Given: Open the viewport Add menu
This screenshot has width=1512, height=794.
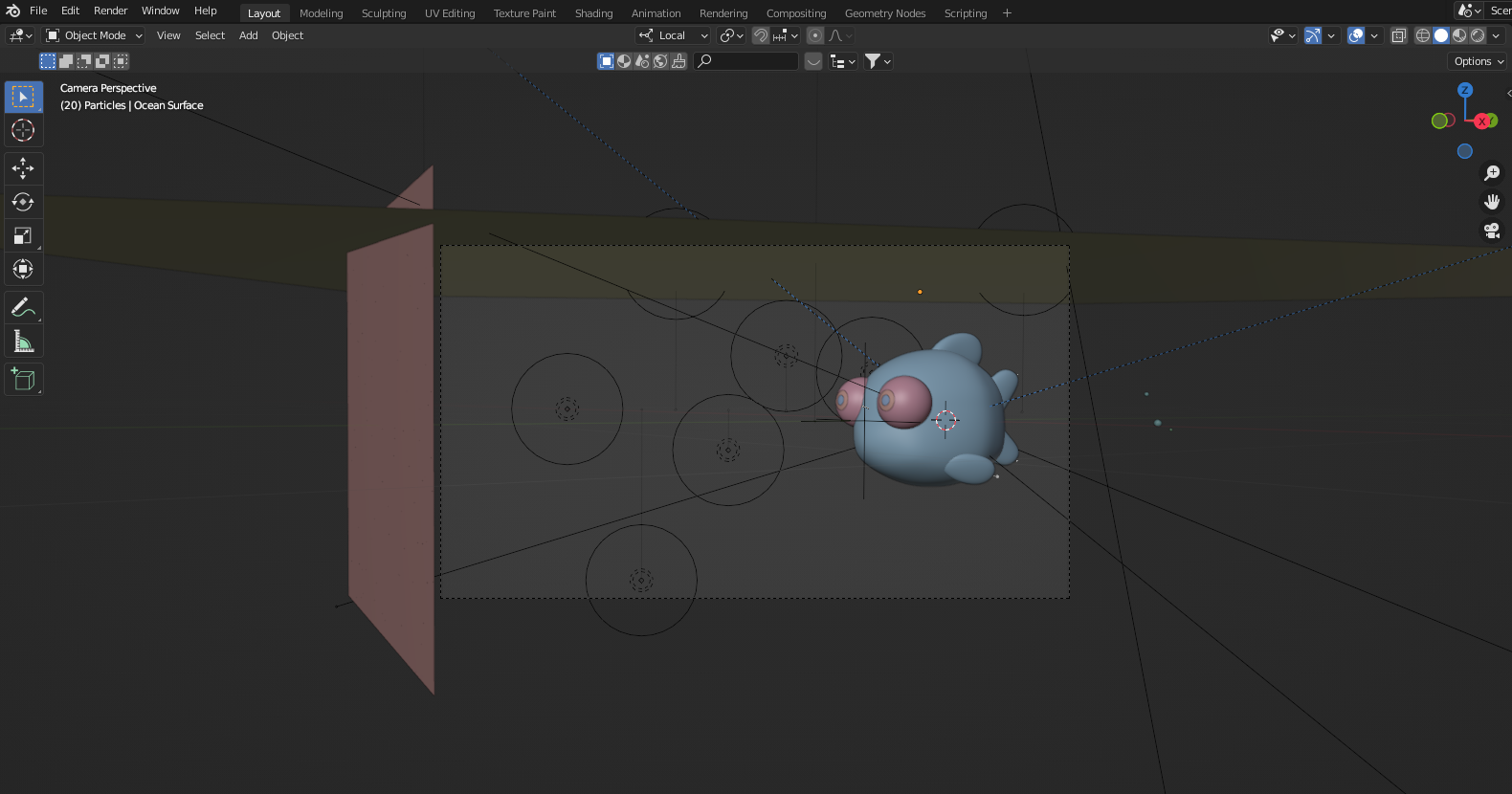Looking at the screenshot, I should click(248, 35).
